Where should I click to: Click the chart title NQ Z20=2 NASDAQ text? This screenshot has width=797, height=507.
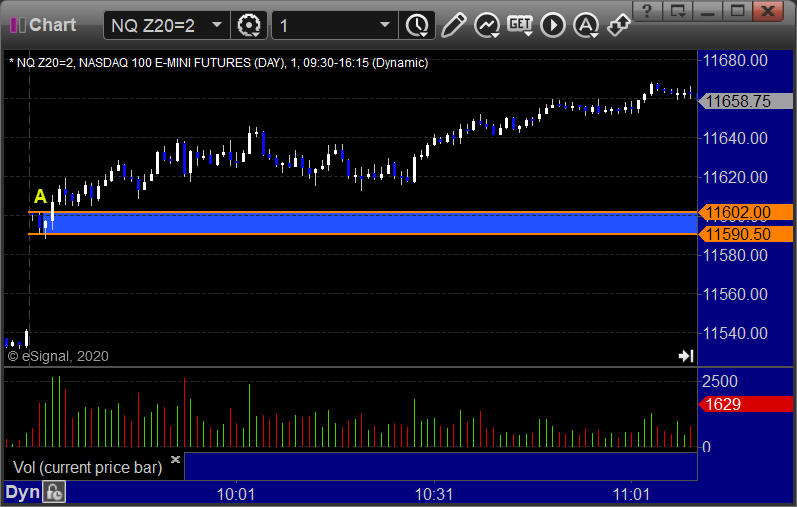click(x=219, y=63)
